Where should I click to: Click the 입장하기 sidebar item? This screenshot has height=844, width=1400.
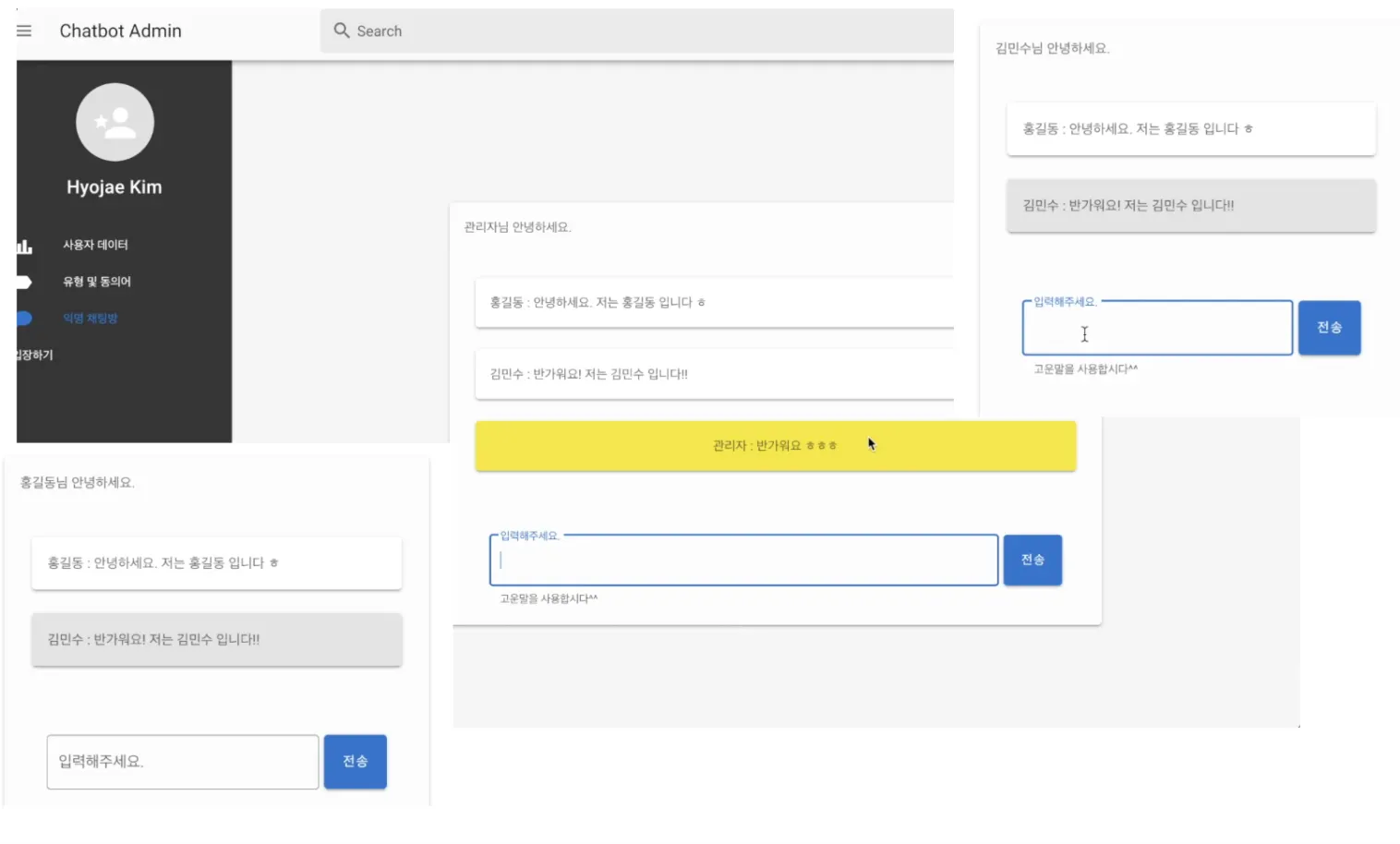[x=35, y=355]
